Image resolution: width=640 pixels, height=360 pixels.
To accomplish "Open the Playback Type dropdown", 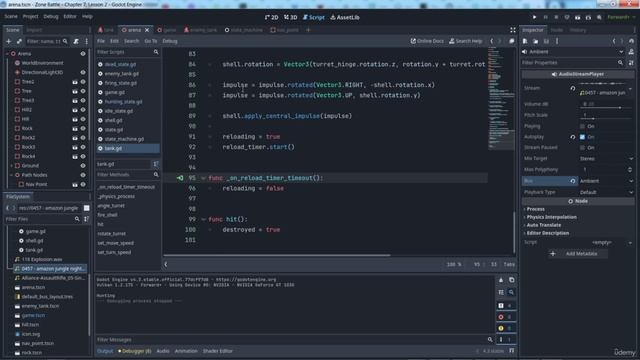I will pyautogui.click(x=606, y=192).
